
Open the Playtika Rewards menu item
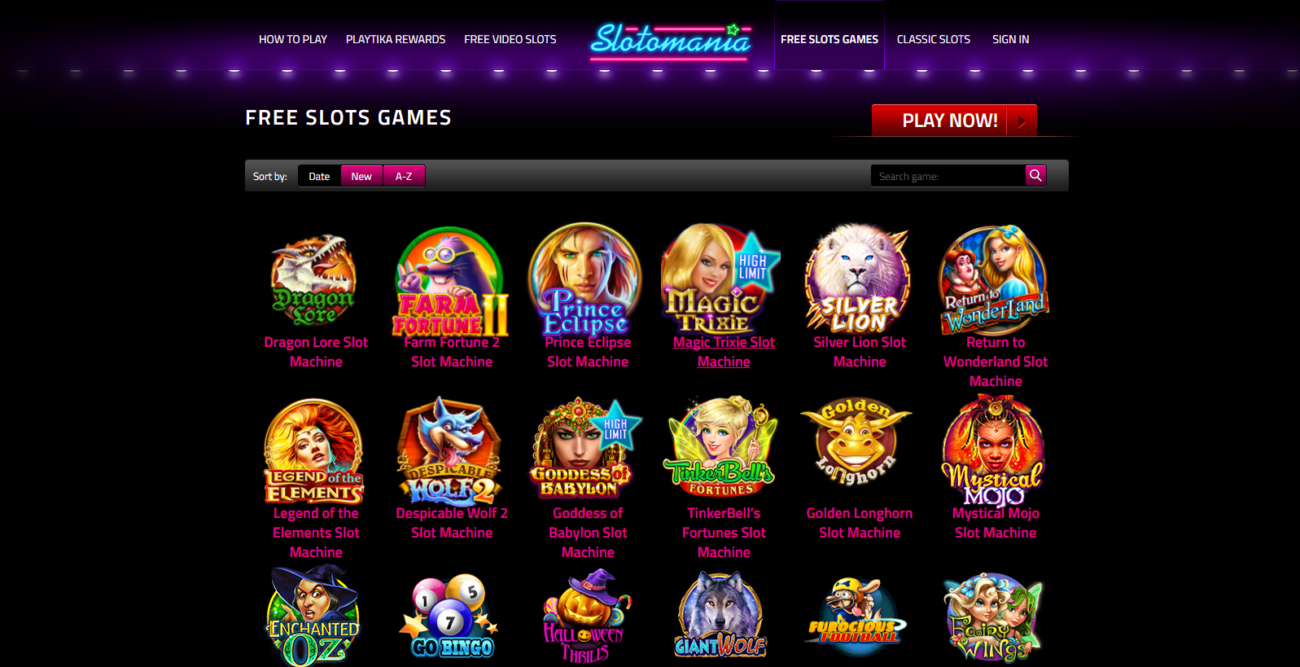click(395, 39)
